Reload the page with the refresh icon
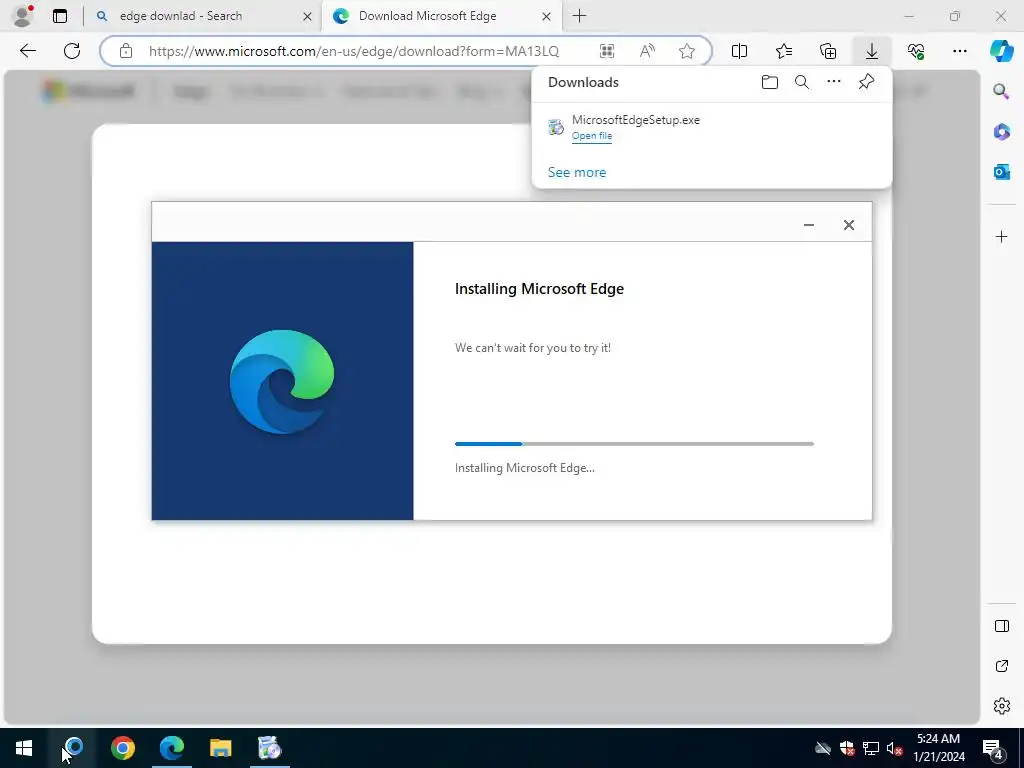Screen dimensions: 1024x768 coord(72,51)
